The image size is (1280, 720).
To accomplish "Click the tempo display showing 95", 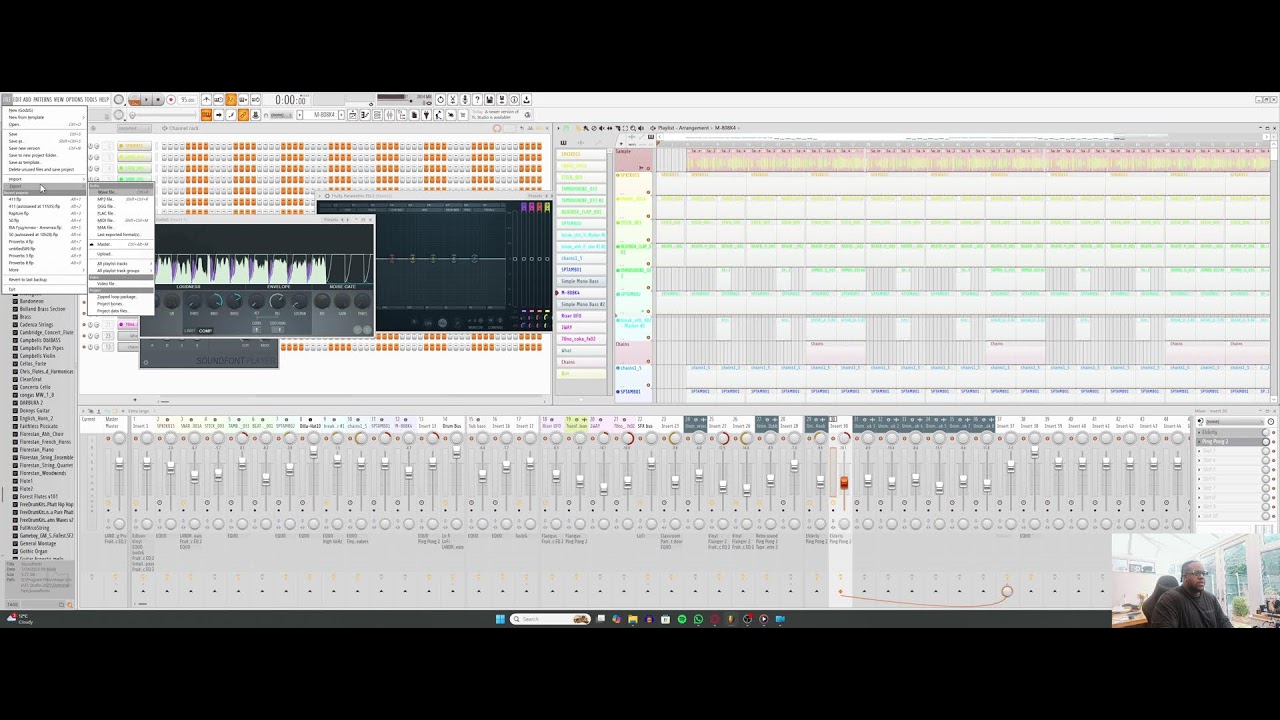I will (188, 99).
